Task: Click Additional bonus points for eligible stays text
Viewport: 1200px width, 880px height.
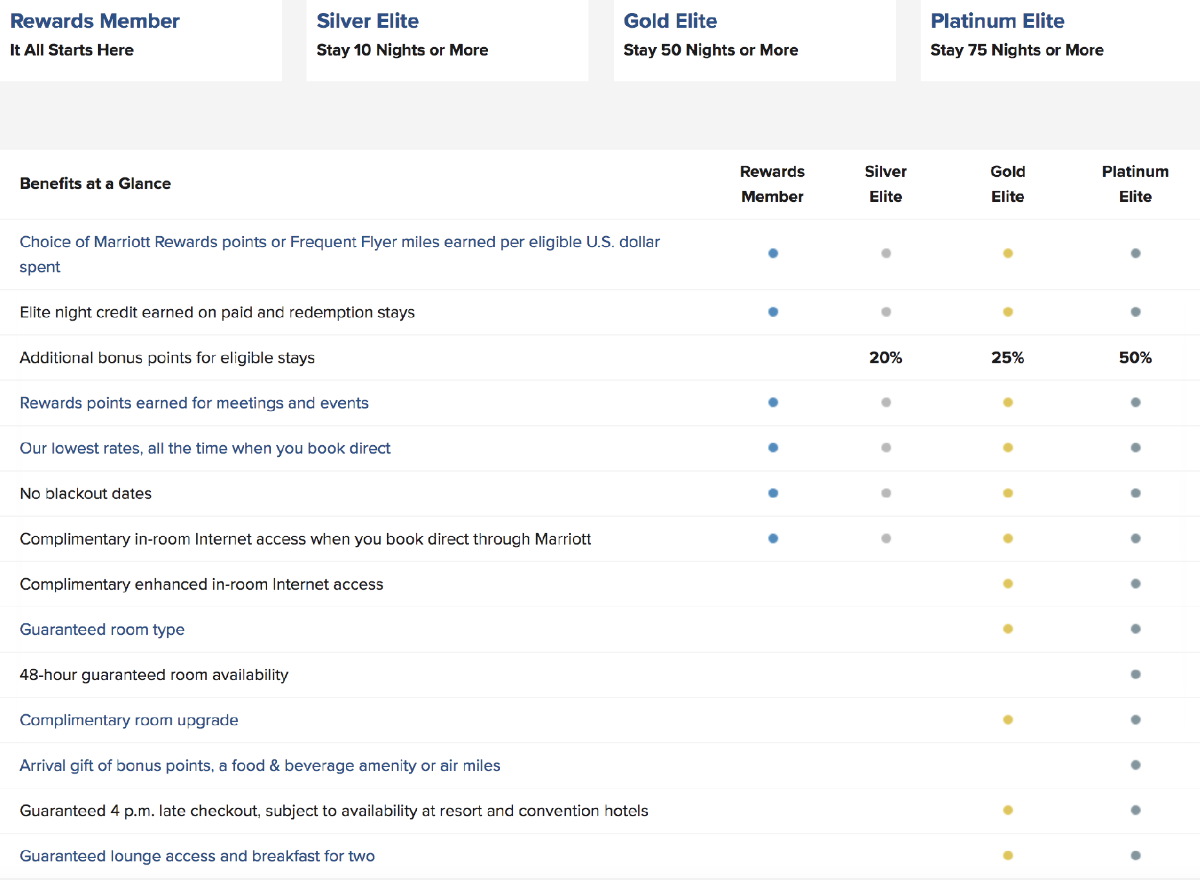Action: 167,357
